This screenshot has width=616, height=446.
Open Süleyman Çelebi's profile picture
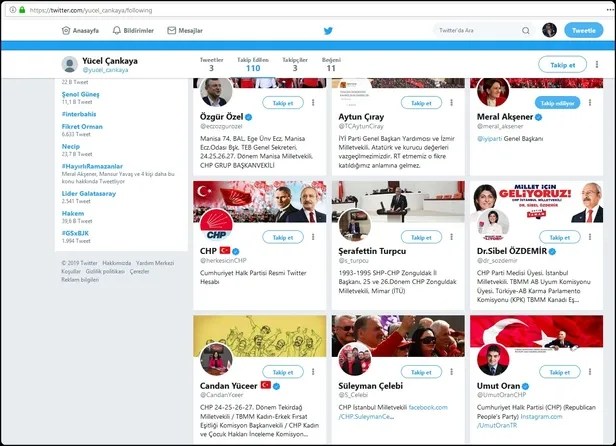pyautogui.click(x=355, y=359)
